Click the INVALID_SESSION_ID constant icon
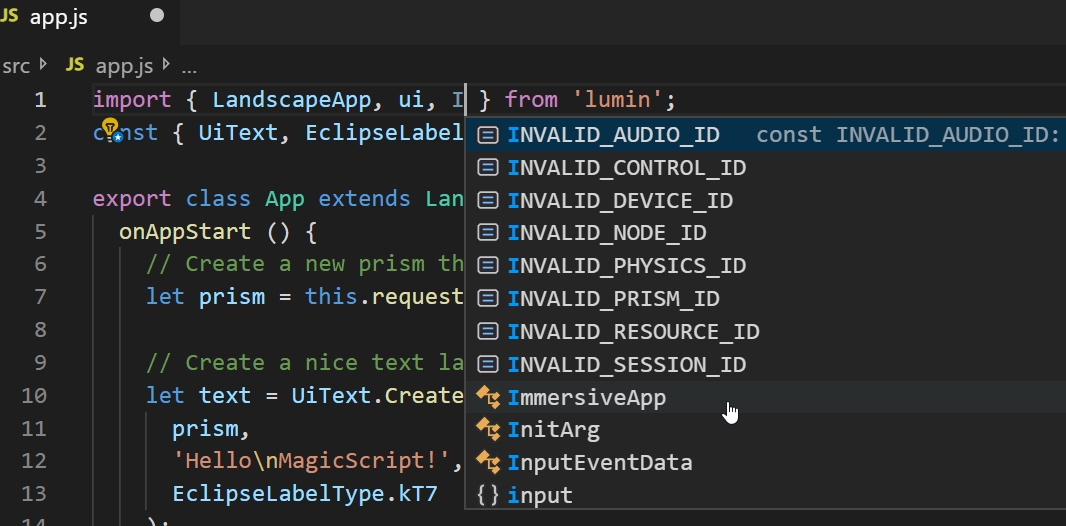The image size is (1066, 526). tap(488, 365)
